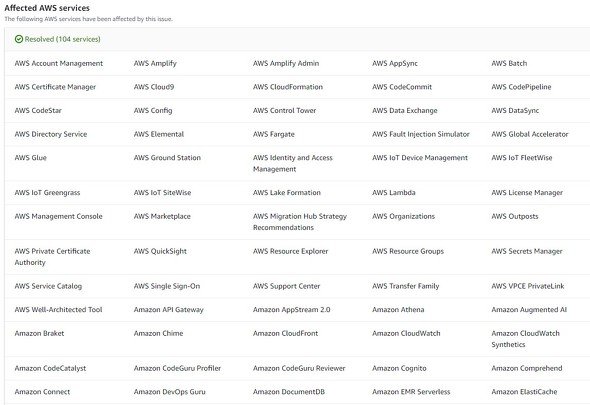This screenshot has width=590, height=405.
Task: Click Amazon Cognito service
Action: pos(399,368)
